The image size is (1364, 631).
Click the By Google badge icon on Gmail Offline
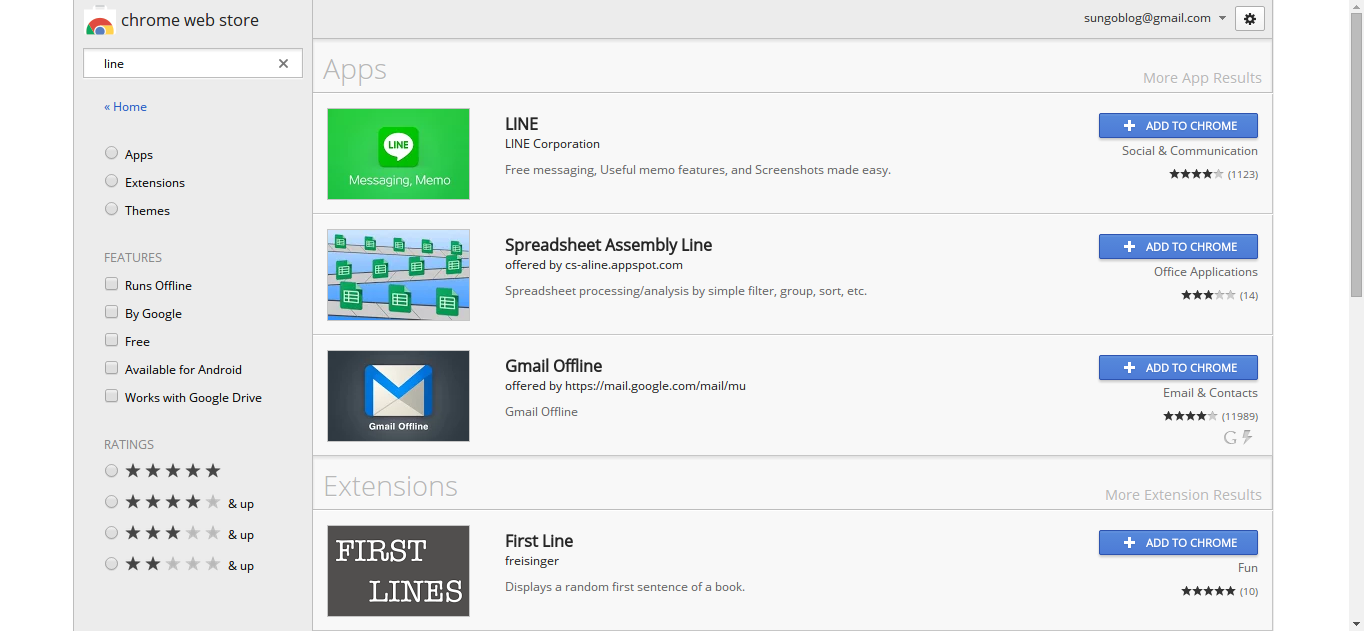click(1230, 437)
